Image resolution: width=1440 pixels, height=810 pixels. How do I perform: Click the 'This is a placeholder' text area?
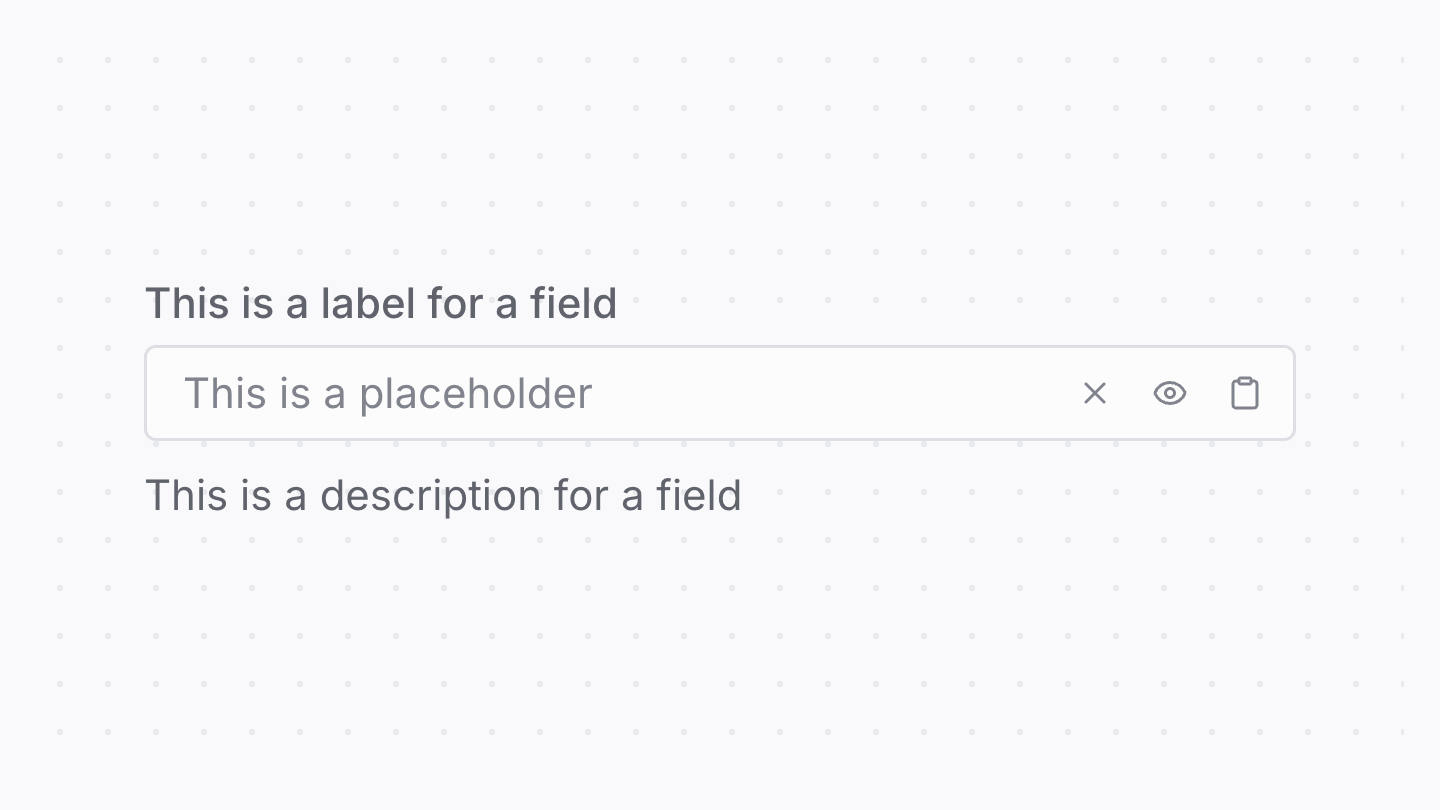point(388,393)
